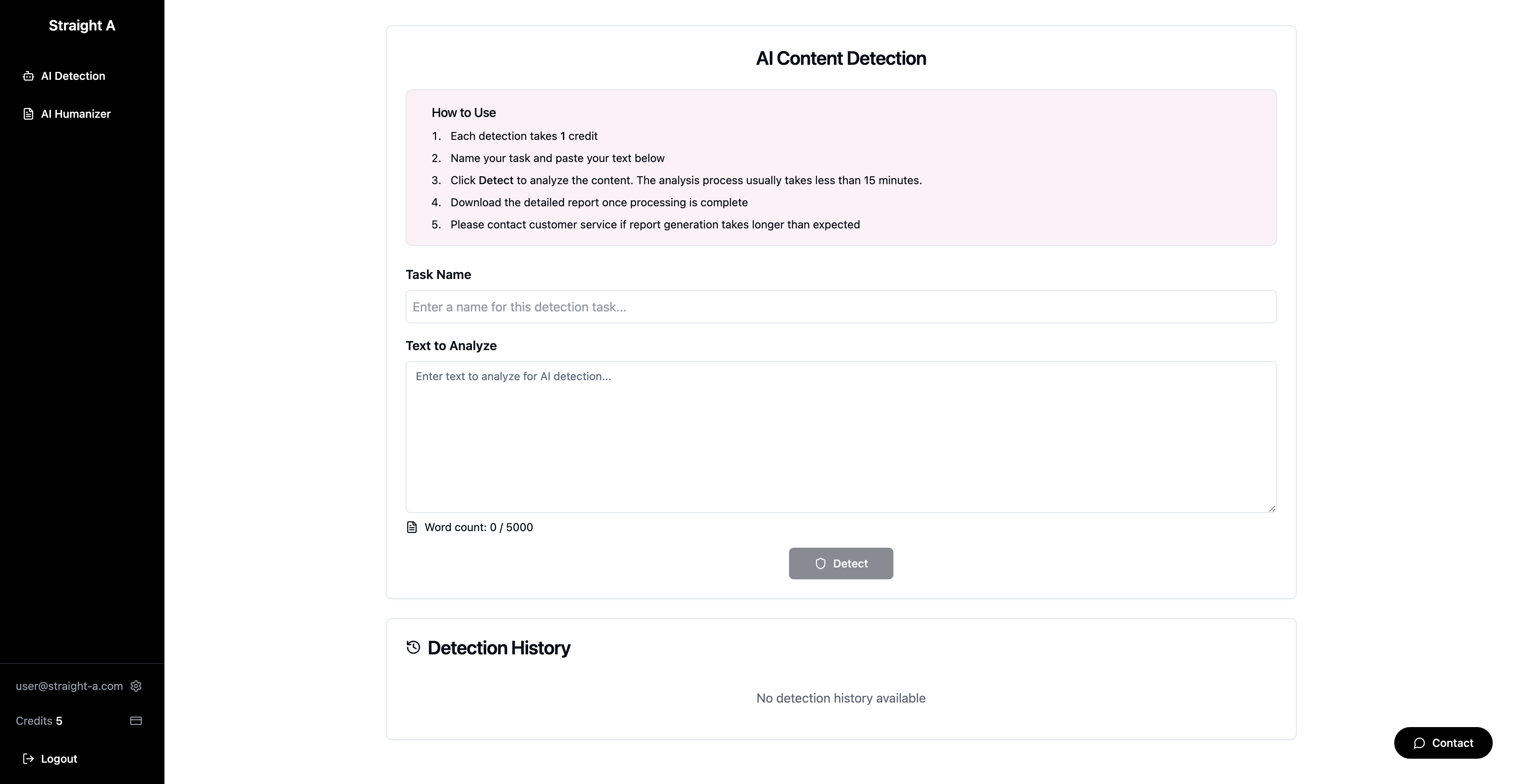Viewport: 1518px width, 784px height.
Task: Click the Credits 5 balance label
Action: [39, 721]
